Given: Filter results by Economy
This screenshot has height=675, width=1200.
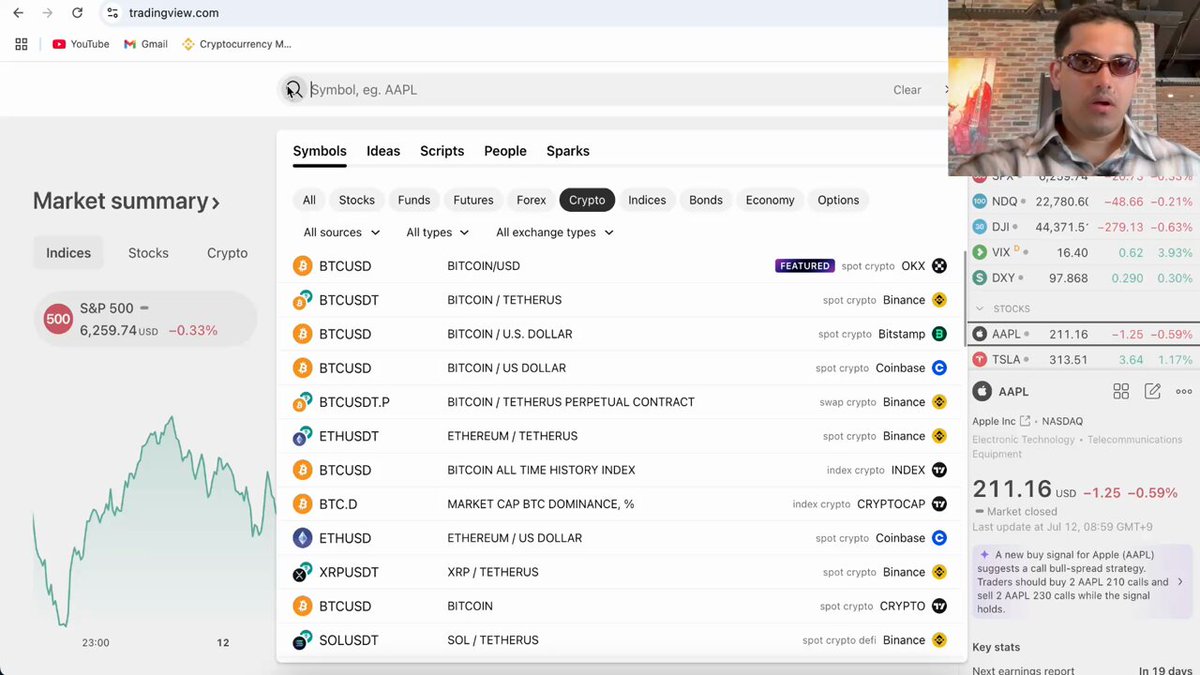Looking at the screenshot, I should [x=770, y=200].
